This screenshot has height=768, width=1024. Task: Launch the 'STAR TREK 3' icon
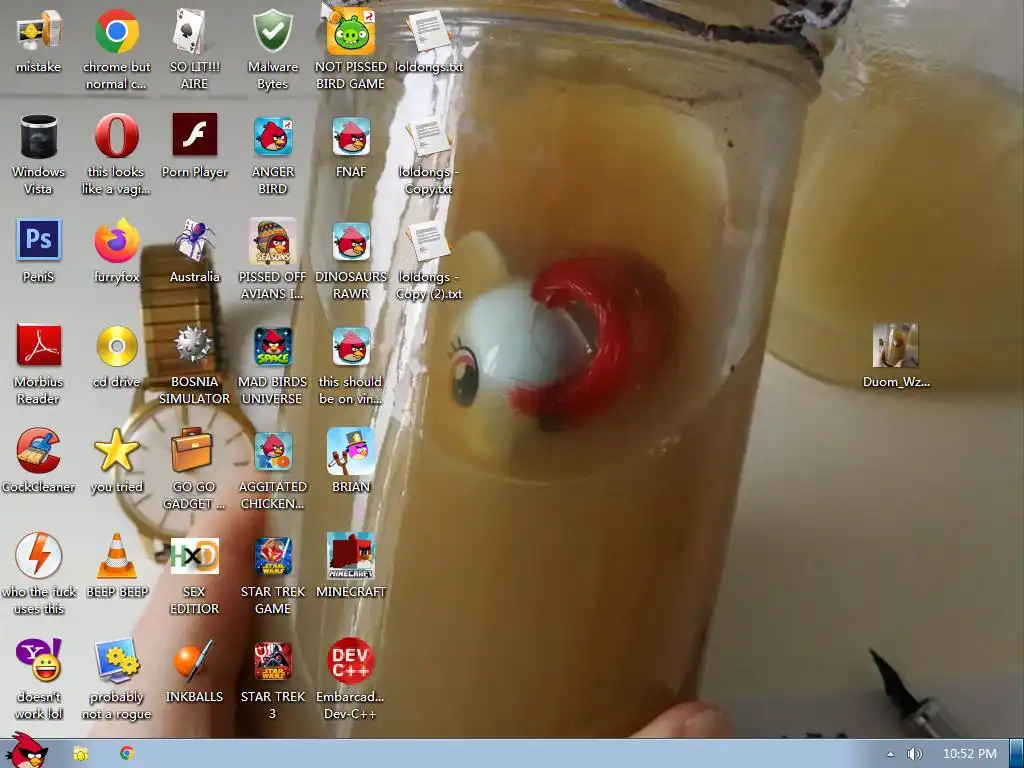coord(272,662)
